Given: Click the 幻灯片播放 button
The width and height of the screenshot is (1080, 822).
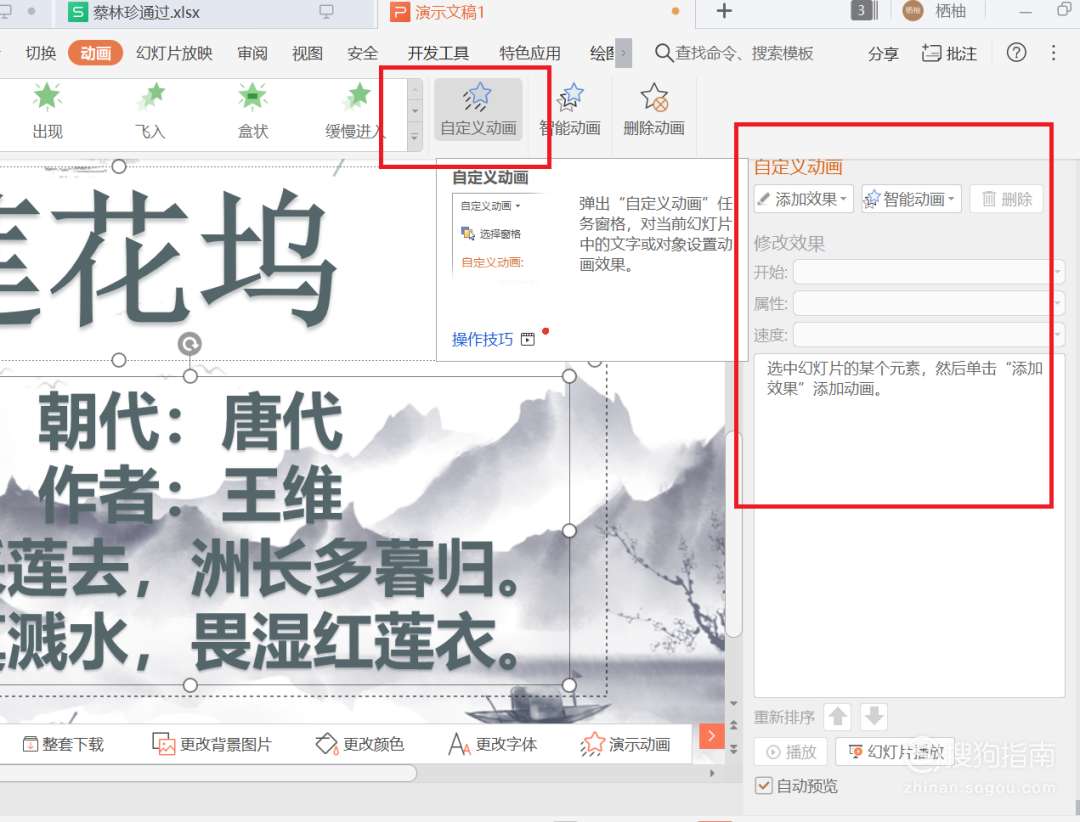Looking at the screenshot, I should point(895,752).
